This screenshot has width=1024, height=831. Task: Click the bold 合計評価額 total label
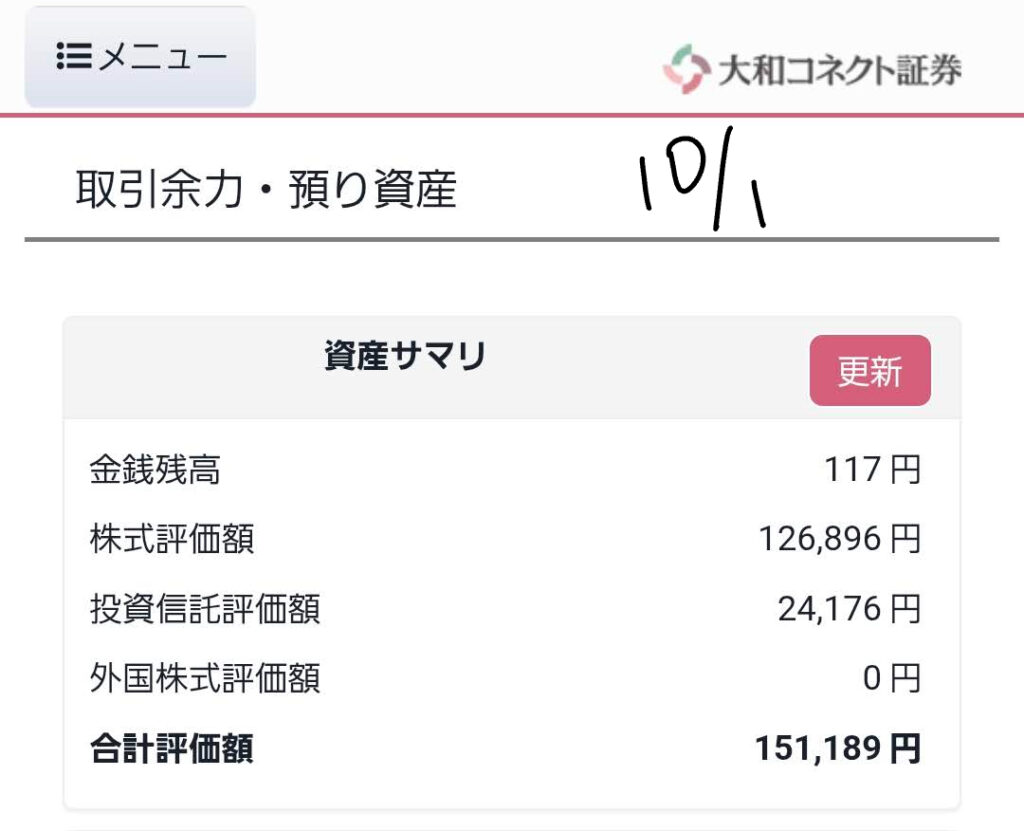[171, 749]
